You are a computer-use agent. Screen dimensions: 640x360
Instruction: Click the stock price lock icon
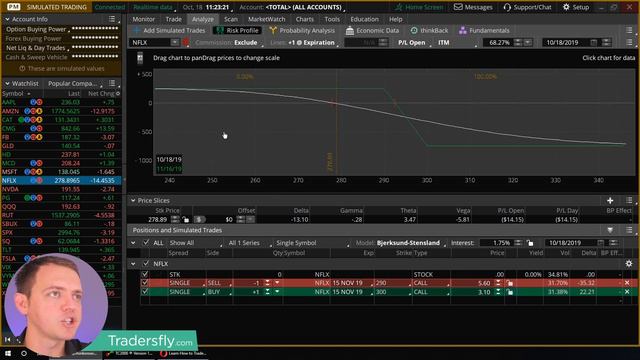coord(186,219)
